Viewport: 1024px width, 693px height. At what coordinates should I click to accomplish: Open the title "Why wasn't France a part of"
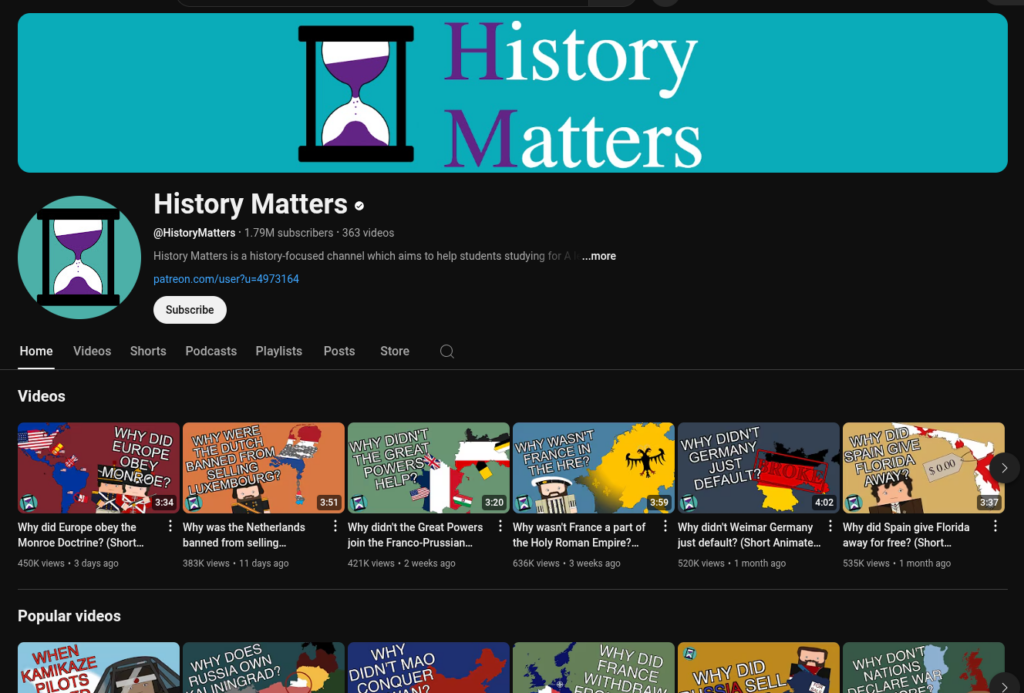(x=579, y=535)
